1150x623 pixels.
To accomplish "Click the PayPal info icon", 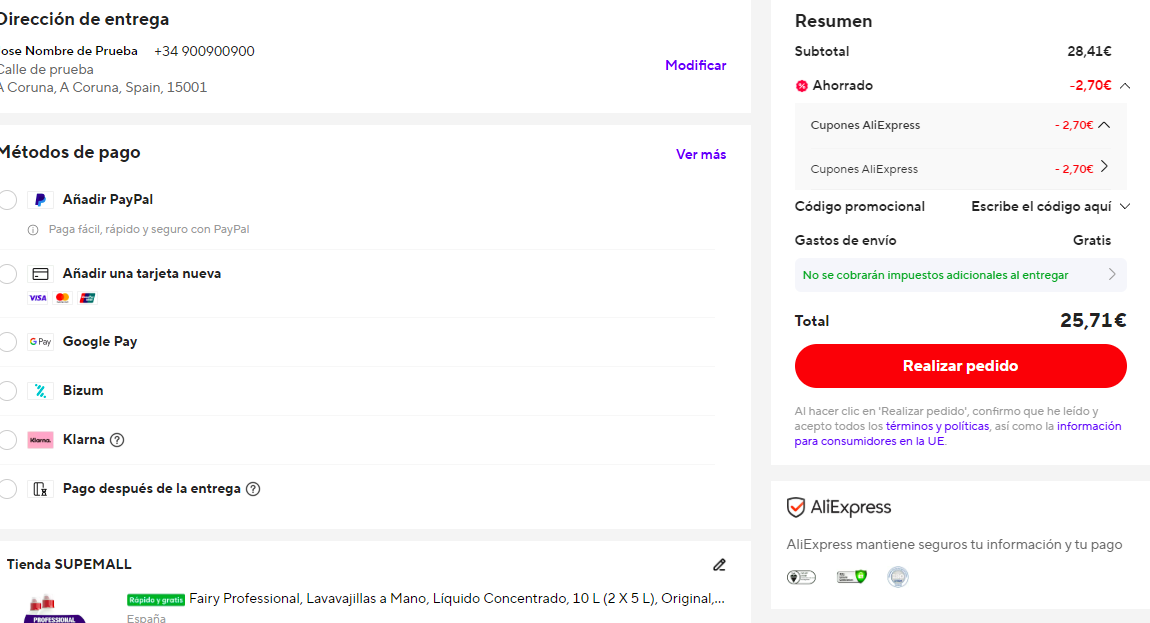I will (x=33, y=230).
